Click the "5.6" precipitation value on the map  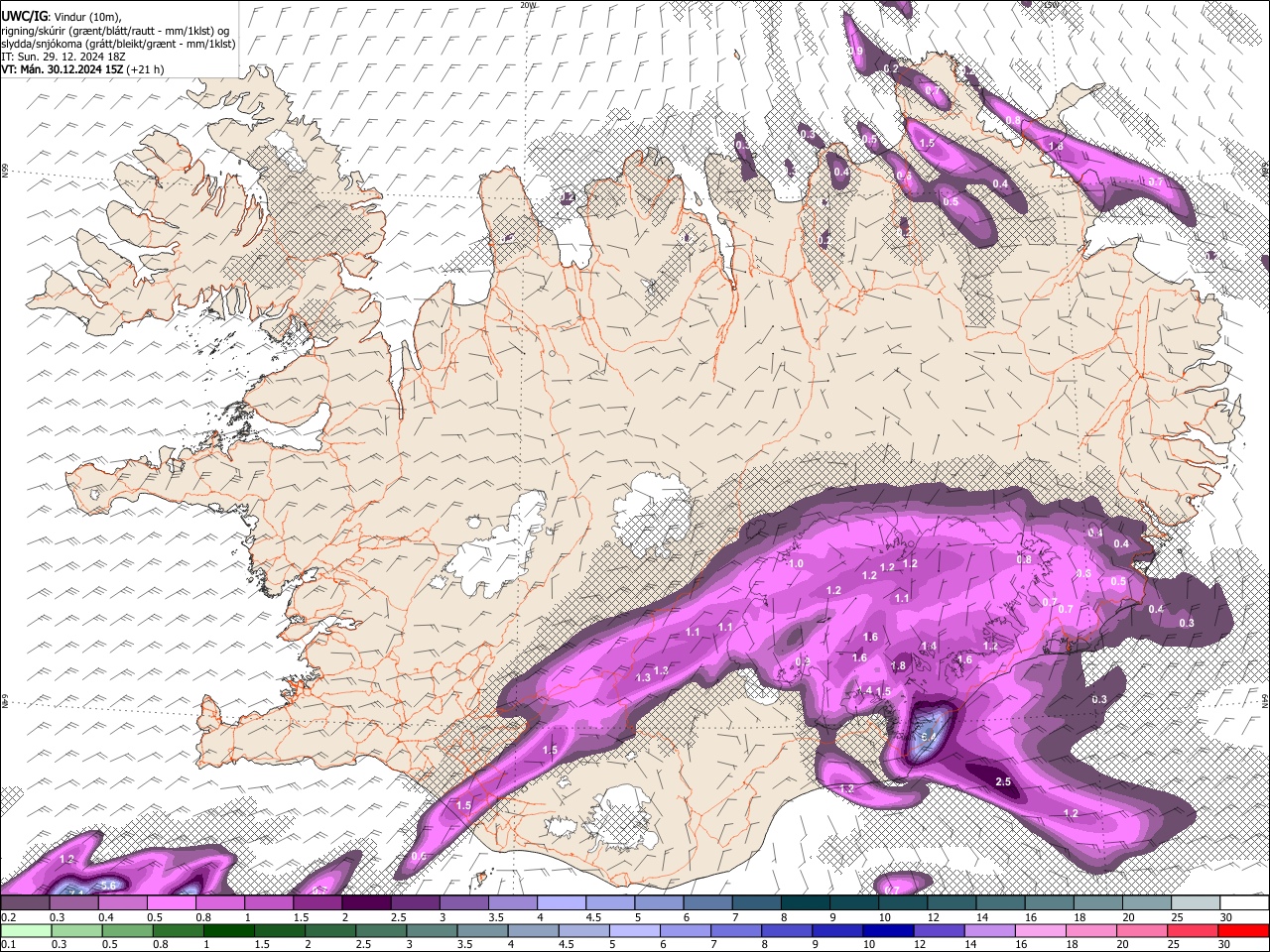coord(109,886)
